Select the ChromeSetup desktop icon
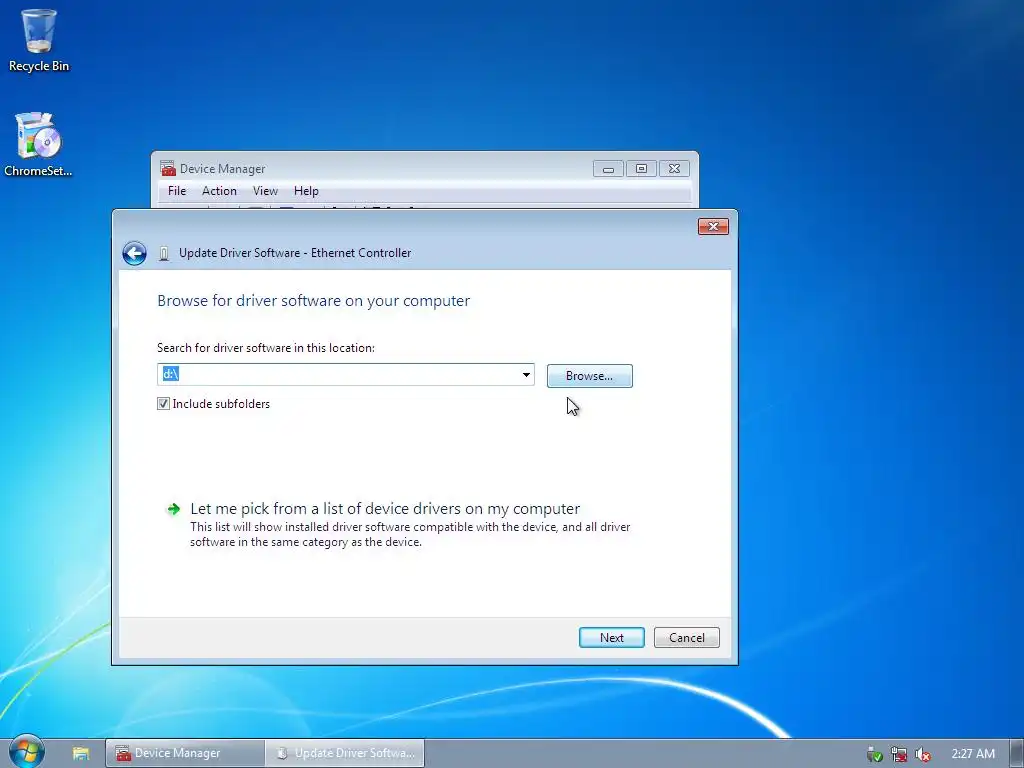The height and width of the screenshot is (768, 1024). click(x=38, y=145)
